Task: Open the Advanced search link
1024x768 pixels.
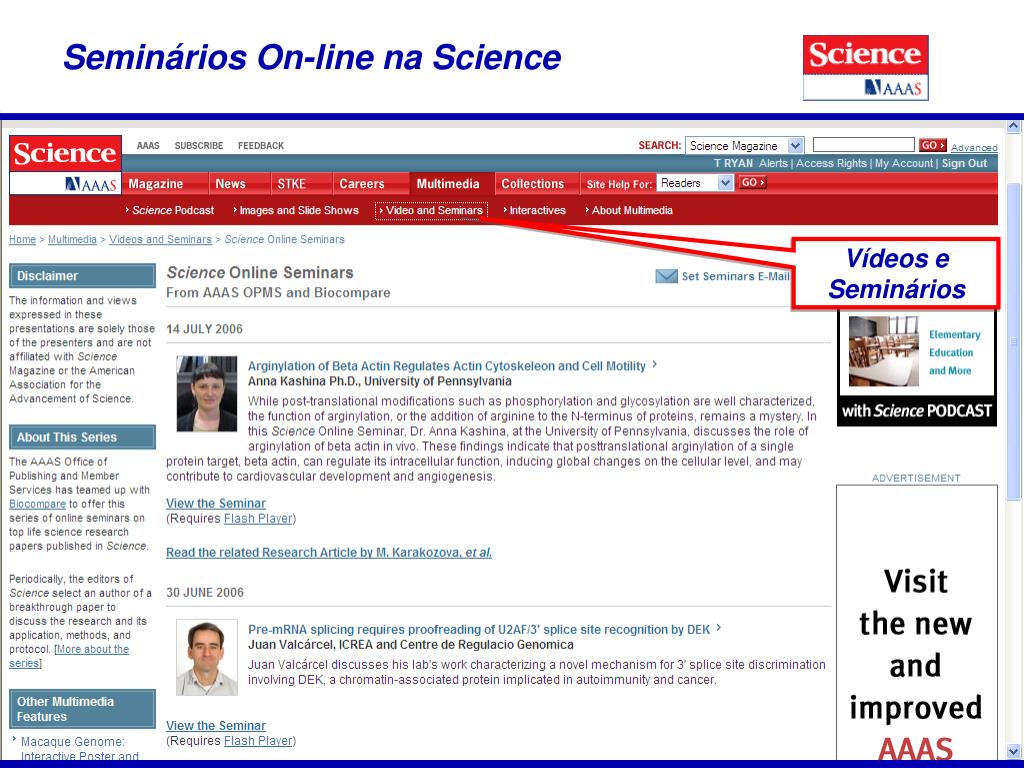Action: coord(974,148)
